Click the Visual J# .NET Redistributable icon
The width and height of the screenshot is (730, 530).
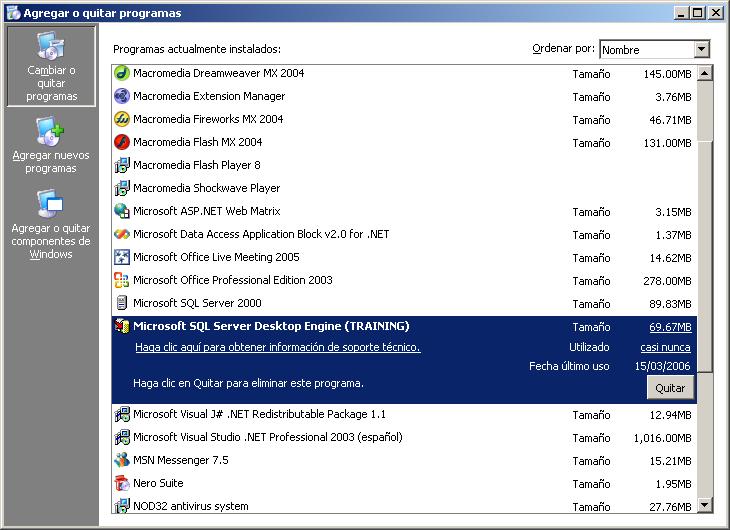[122, 414]
